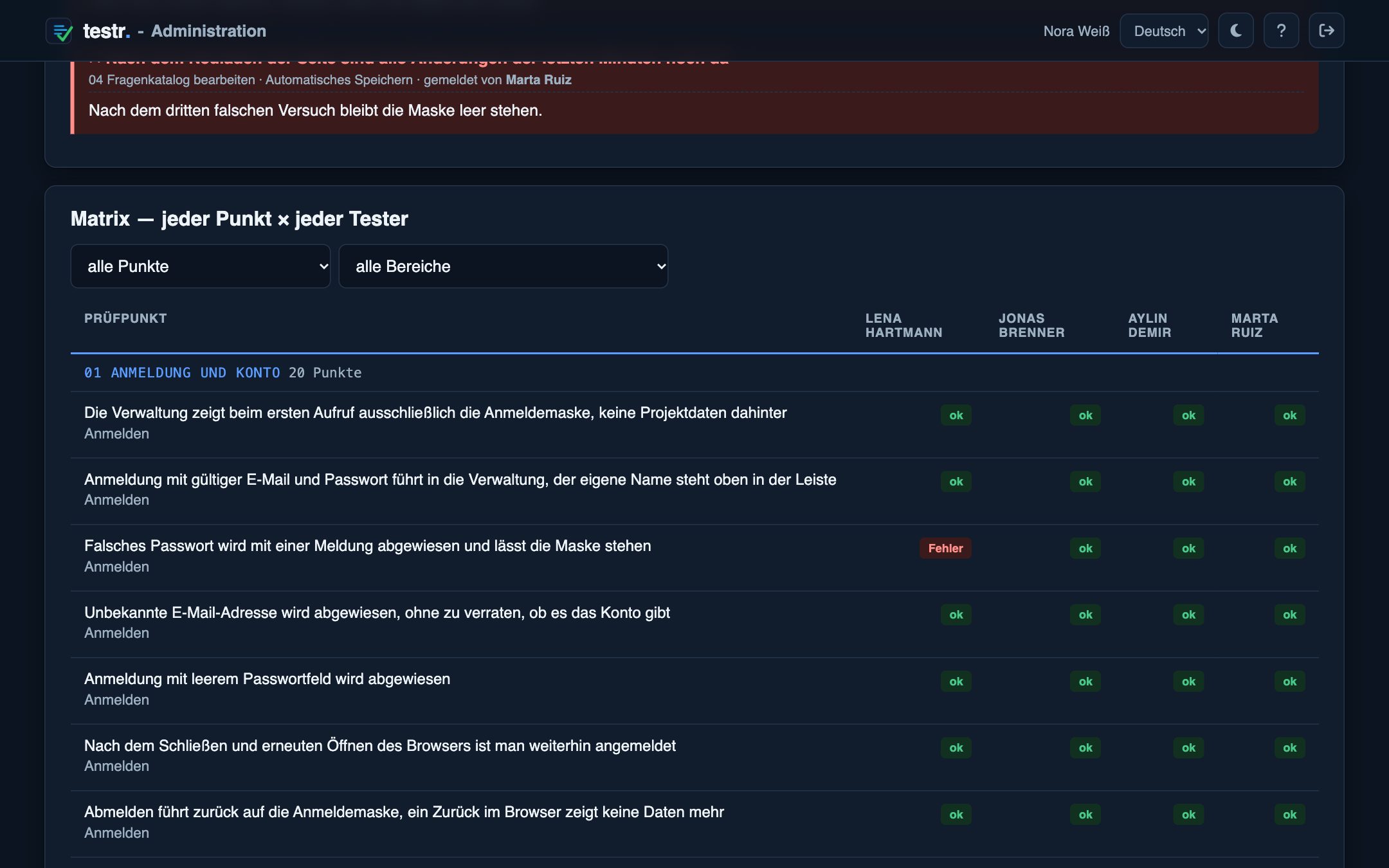Image resolution: width=1389 pixels, height=868 pixels.
Task: Click Marta's ok badge for 'Abmelden führt zurück' row
Action: coord(1290,815)
